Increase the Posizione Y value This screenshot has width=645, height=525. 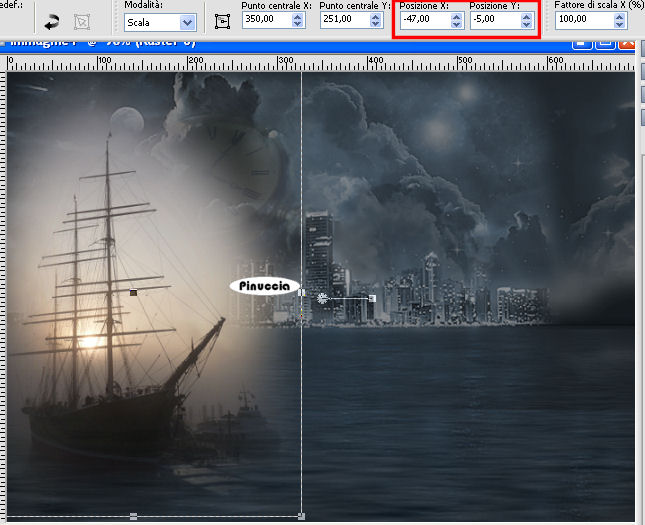tap(527, 16)
